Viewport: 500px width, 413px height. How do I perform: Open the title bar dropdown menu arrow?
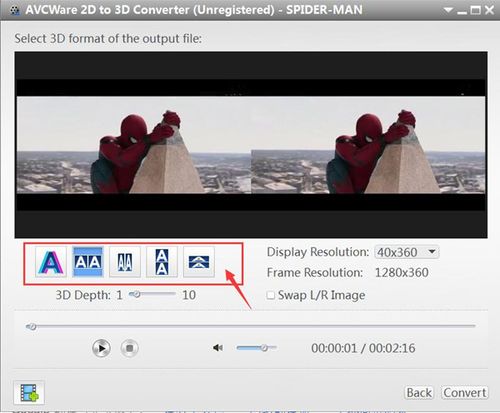[448, 10]
